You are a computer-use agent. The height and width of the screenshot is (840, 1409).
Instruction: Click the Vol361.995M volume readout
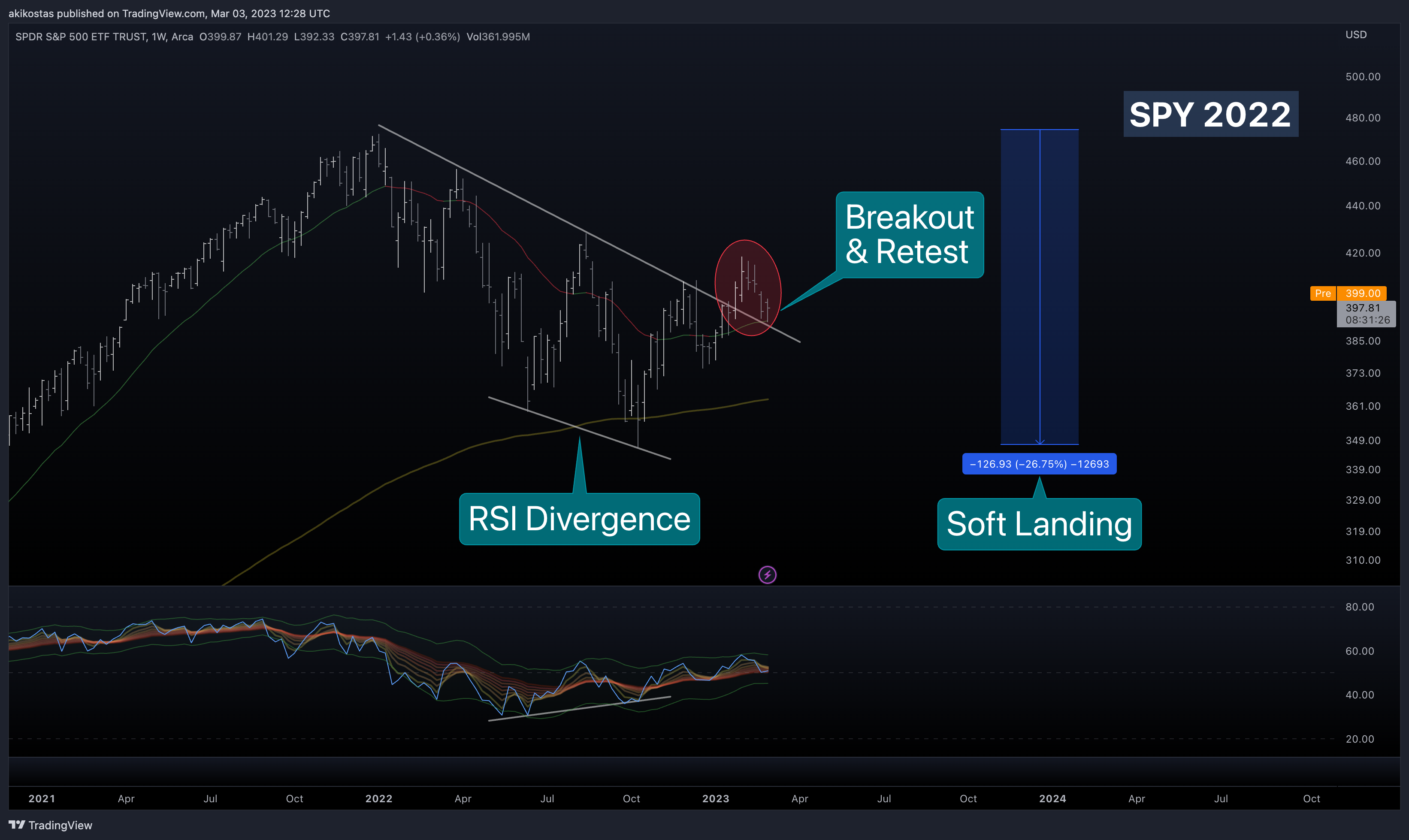498,37
